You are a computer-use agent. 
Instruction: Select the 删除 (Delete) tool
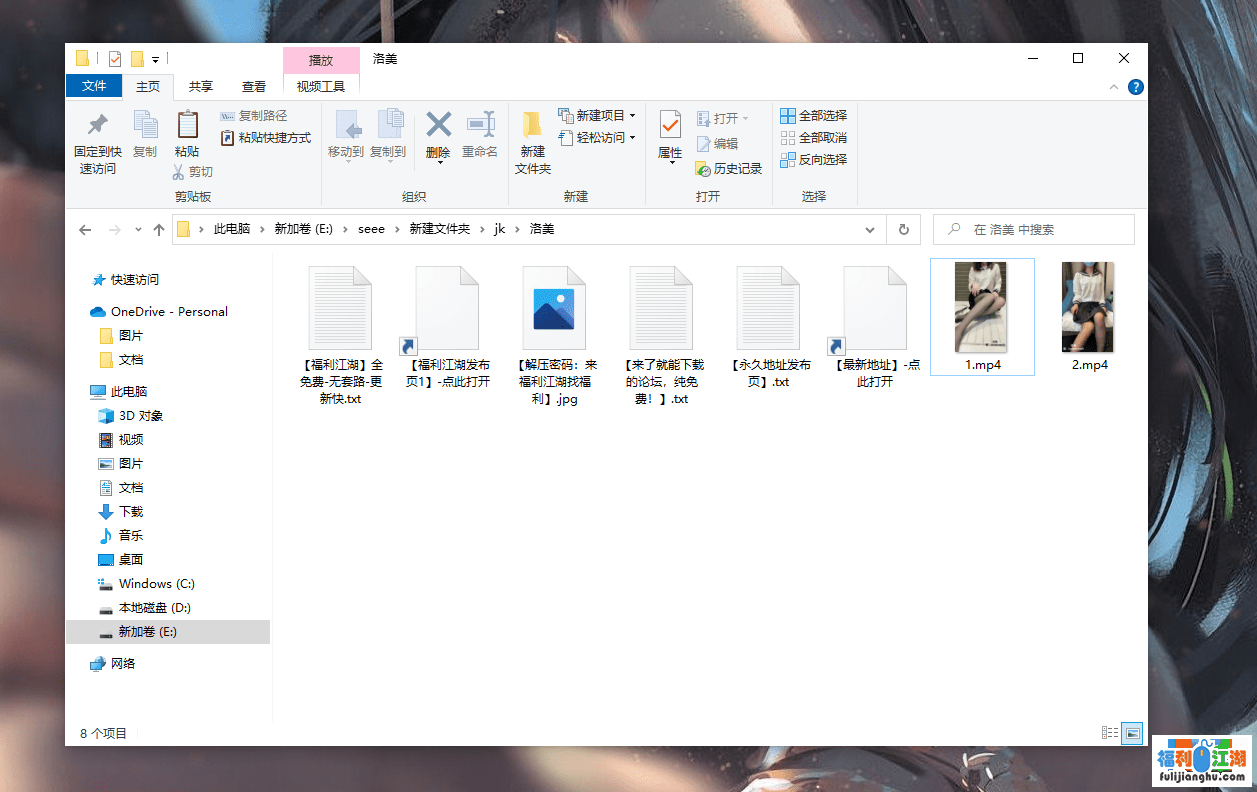438,130
